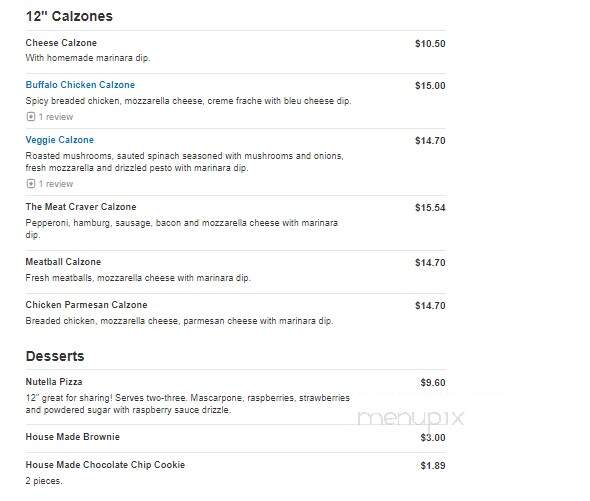This screenshot has width=590, height=501.
Task: Click the House Made Brownie item
Action: pyautogui.click(x=73, y=437)
